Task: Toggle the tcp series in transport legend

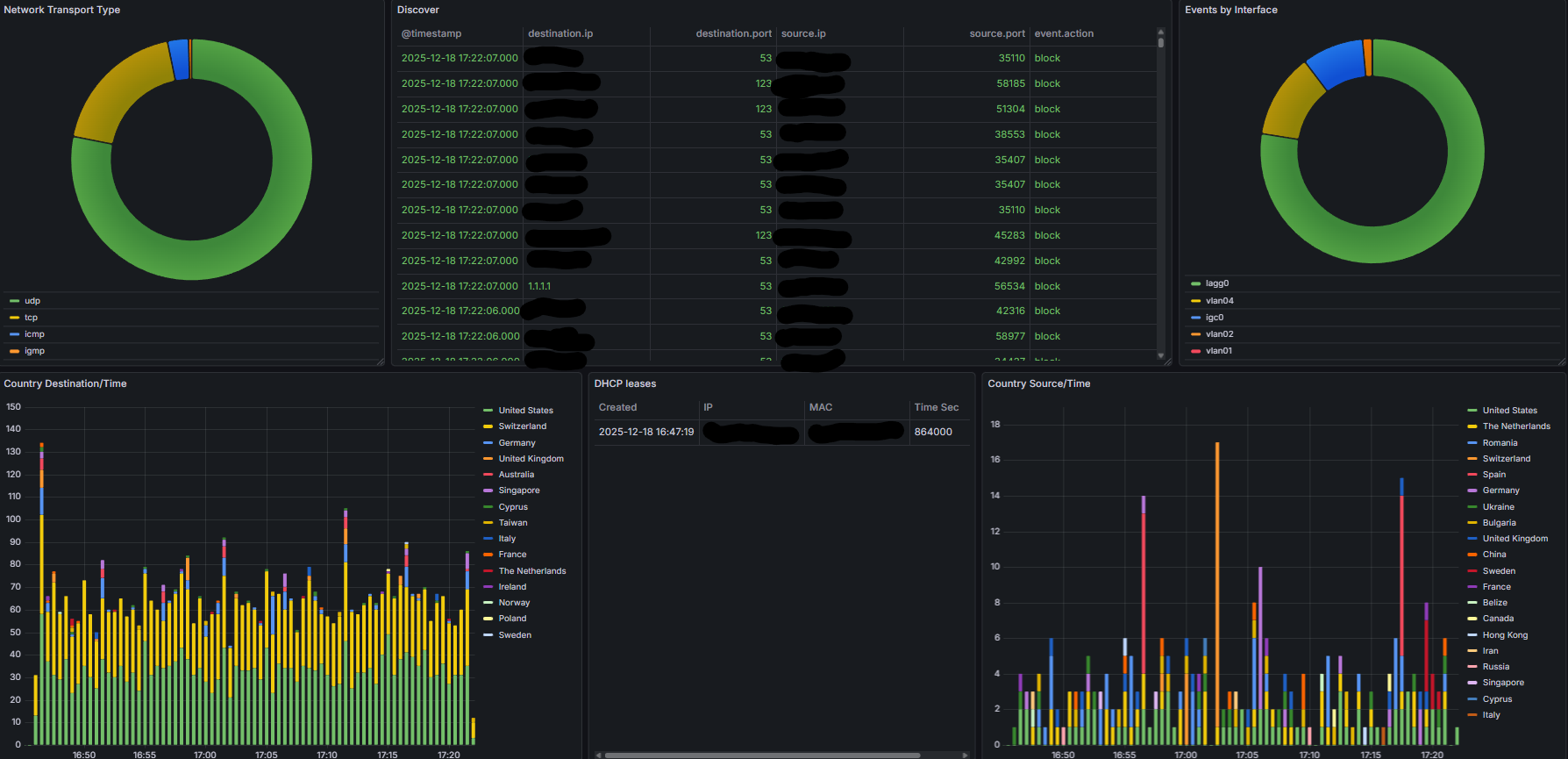Action: click(x=31, y=318)
